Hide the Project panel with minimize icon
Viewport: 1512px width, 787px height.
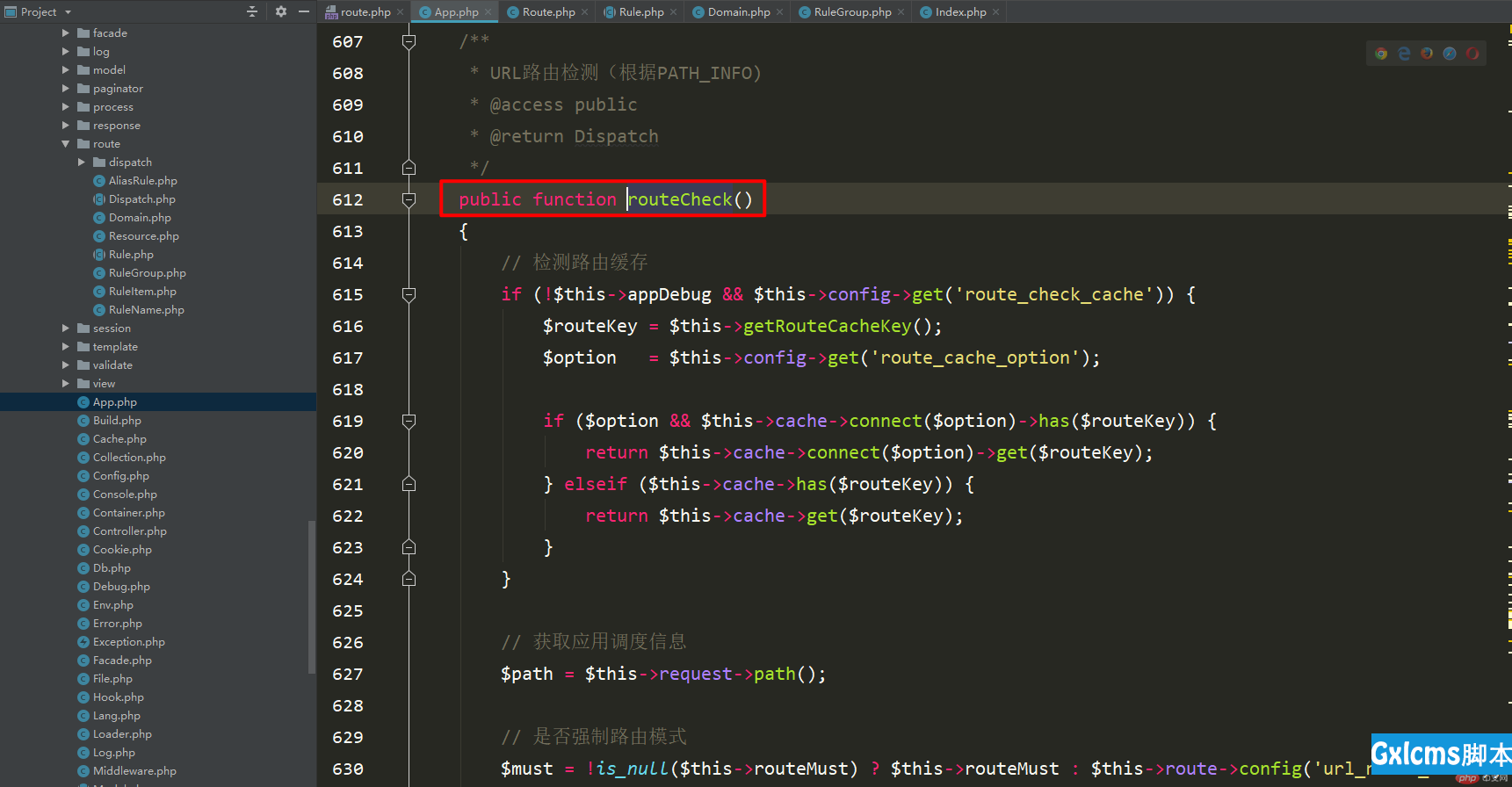pos(304,11)
